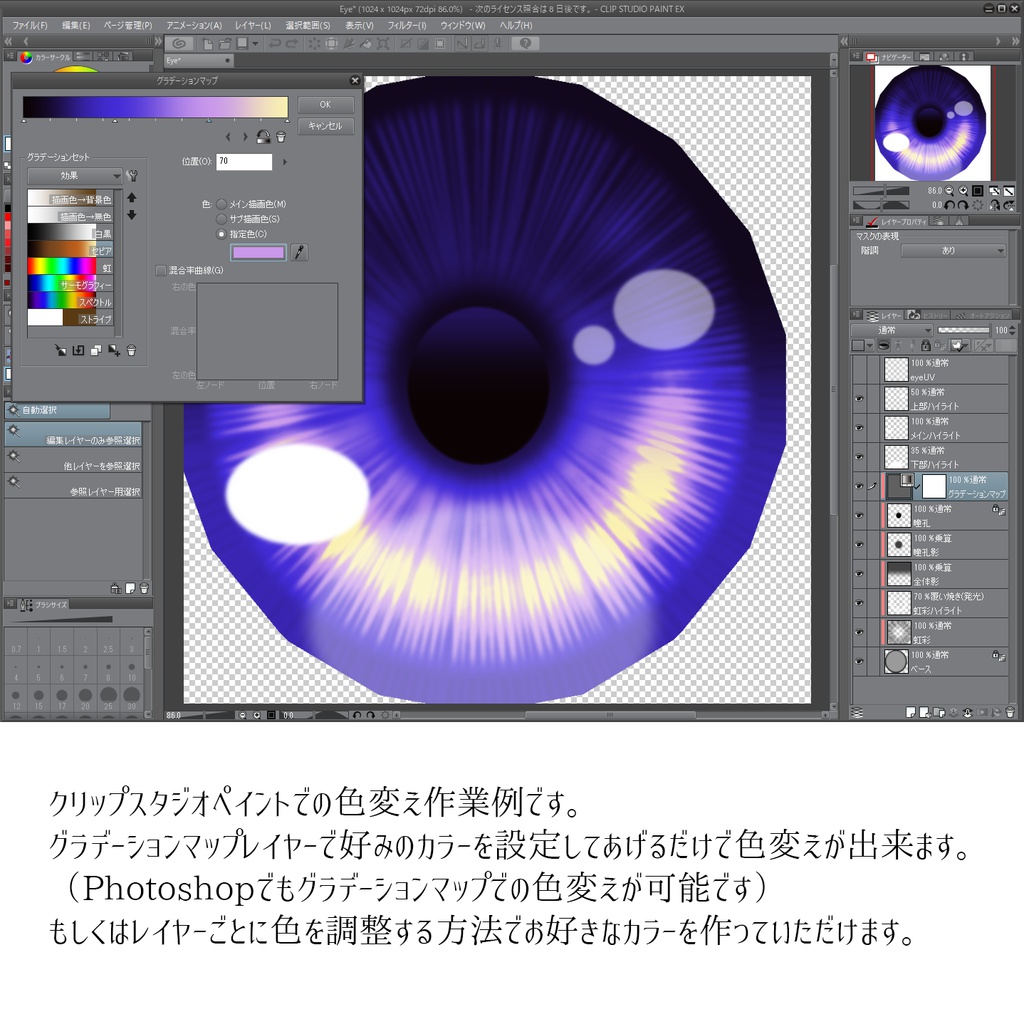This screenshot has height=1024, width=1024.
Task: Click the Undo icon in the toolbar
Action: pos(275,44)
